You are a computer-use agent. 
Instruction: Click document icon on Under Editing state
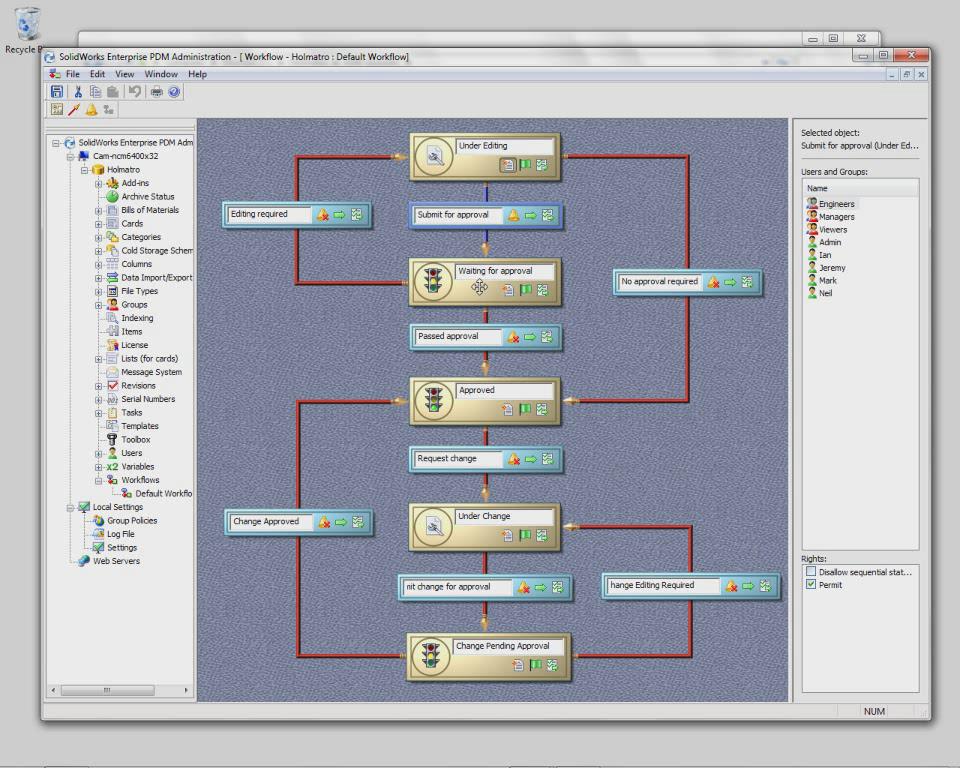point(508,165)
